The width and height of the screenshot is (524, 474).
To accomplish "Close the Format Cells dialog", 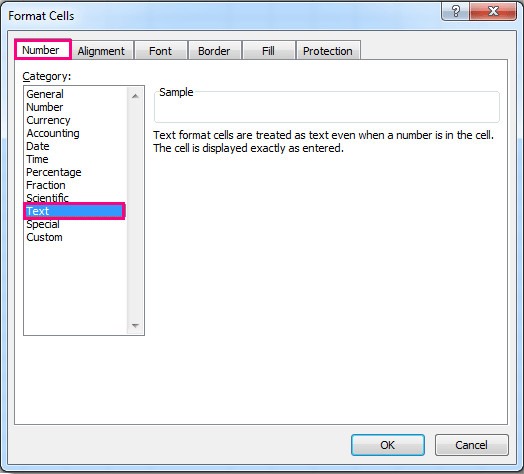I will (x=493, y=11).
